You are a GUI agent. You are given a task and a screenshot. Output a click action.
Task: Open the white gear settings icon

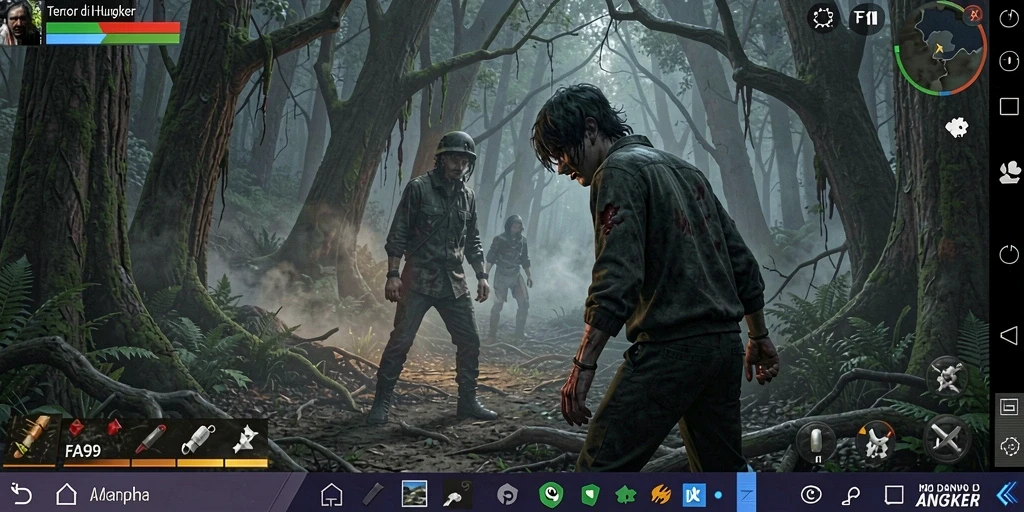point(957,127)
